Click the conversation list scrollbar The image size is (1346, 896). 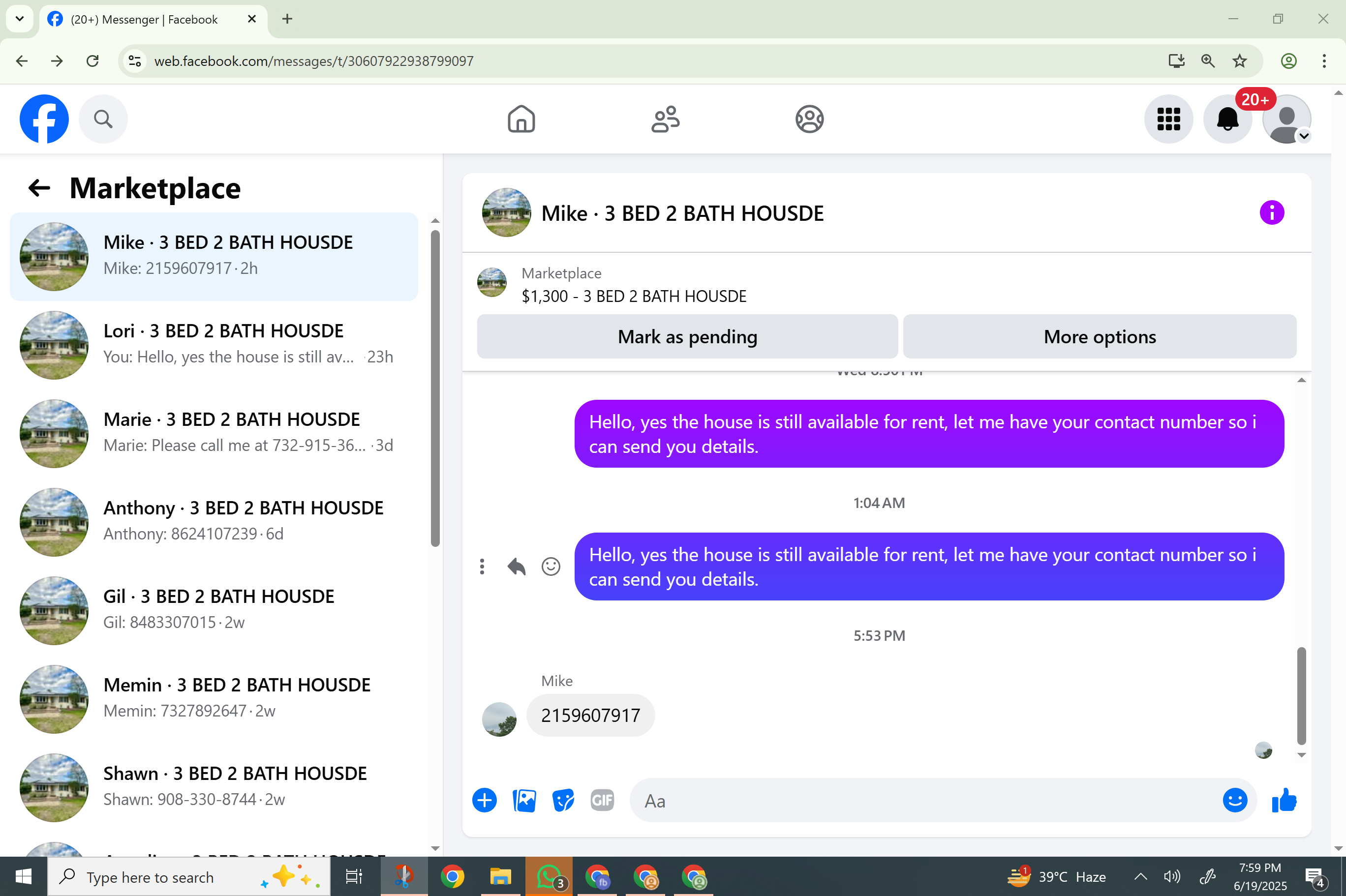435,388
